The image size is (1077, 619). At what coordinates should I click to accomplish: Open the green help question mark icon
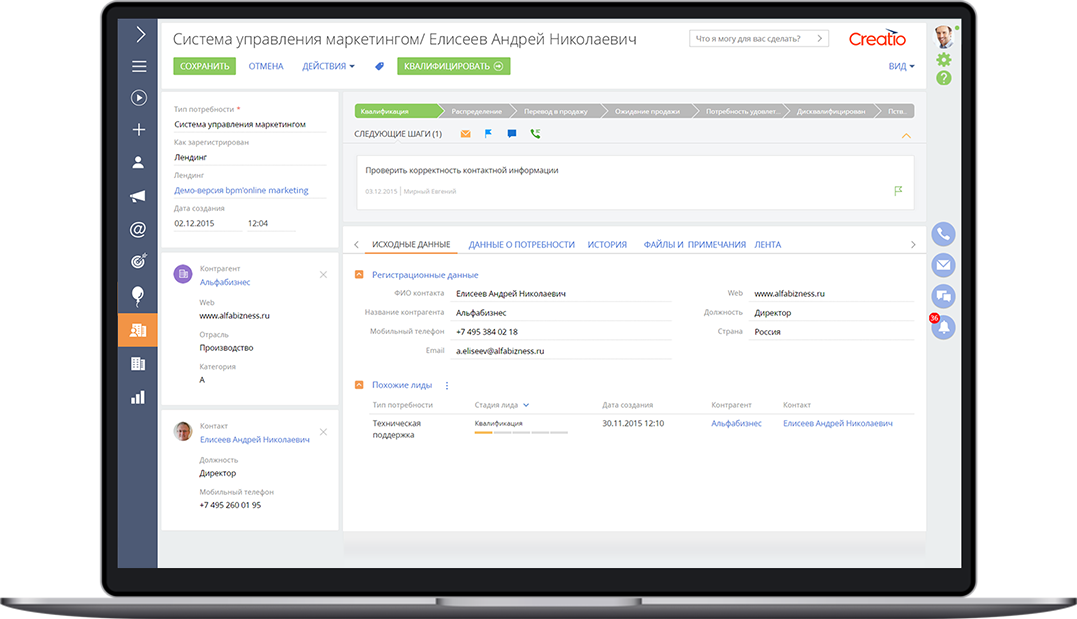(x=944, y=78)
